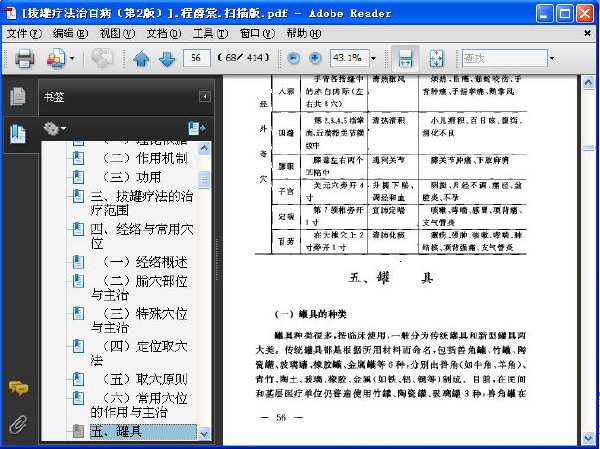Viewport: 600px width, 449px height.
Task: Zoom out using the minus button
Action: point(293,58)
